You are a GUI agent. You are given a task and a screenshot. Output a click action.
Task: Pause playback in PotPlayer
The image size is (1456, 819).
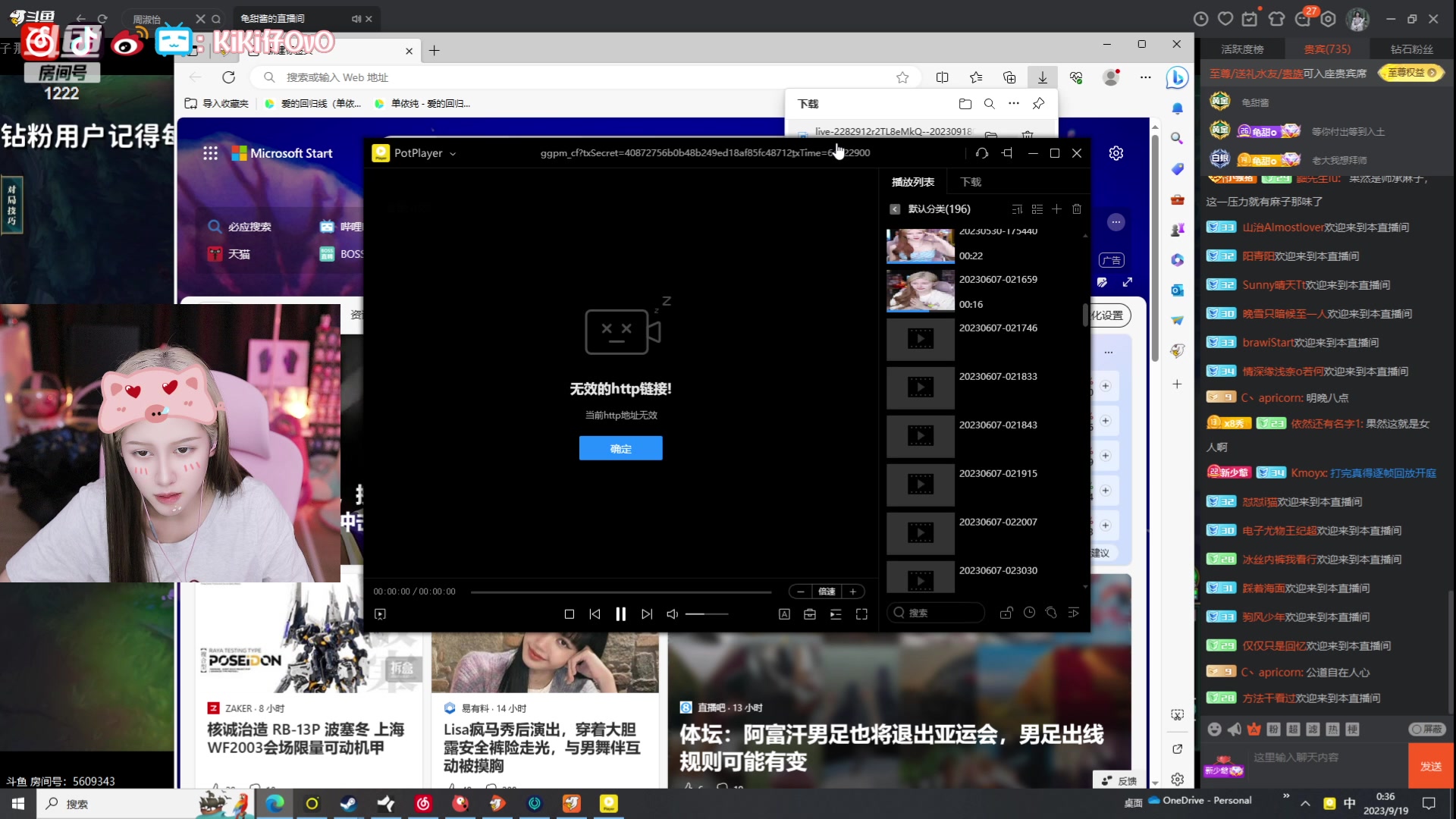pyautogui.click(x=620, y=614)
